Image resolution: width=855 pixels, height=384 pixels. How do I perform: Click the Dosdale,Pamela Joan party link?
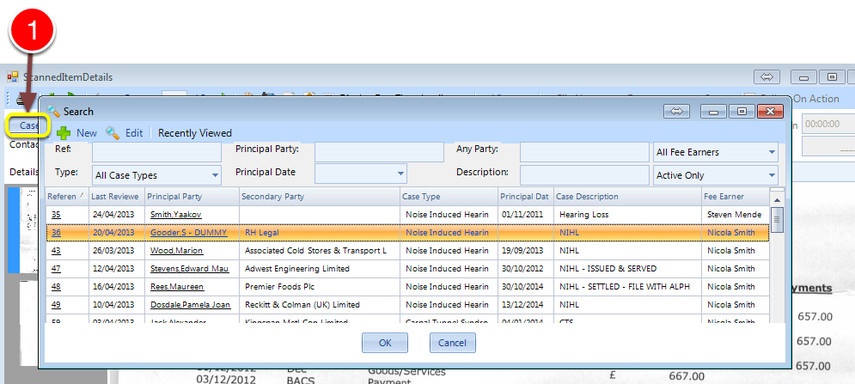click(190, 305)
